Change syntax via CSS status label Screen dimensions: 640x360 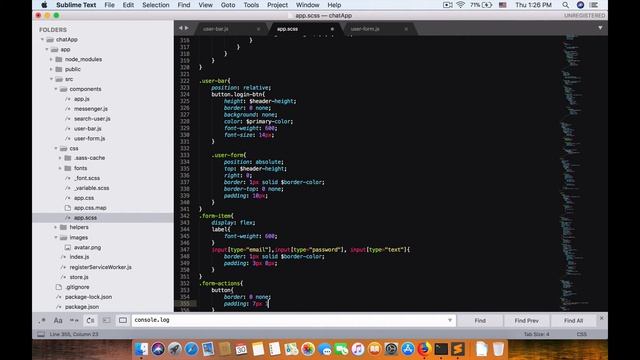(582, 334)
